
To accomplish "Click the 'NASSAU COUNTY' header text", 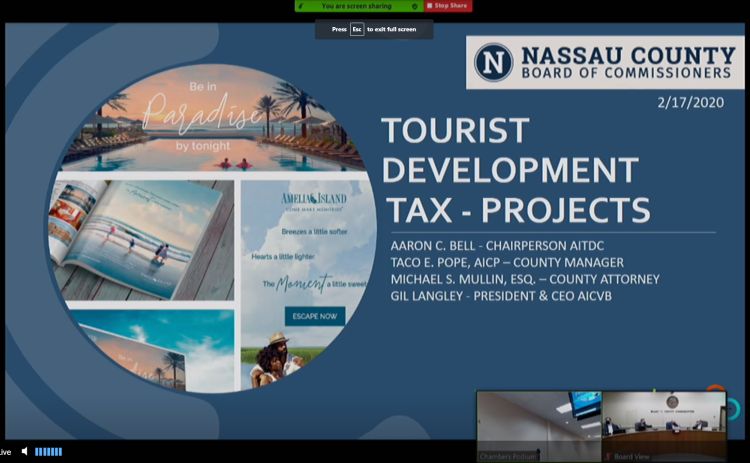I will [628, 55].
